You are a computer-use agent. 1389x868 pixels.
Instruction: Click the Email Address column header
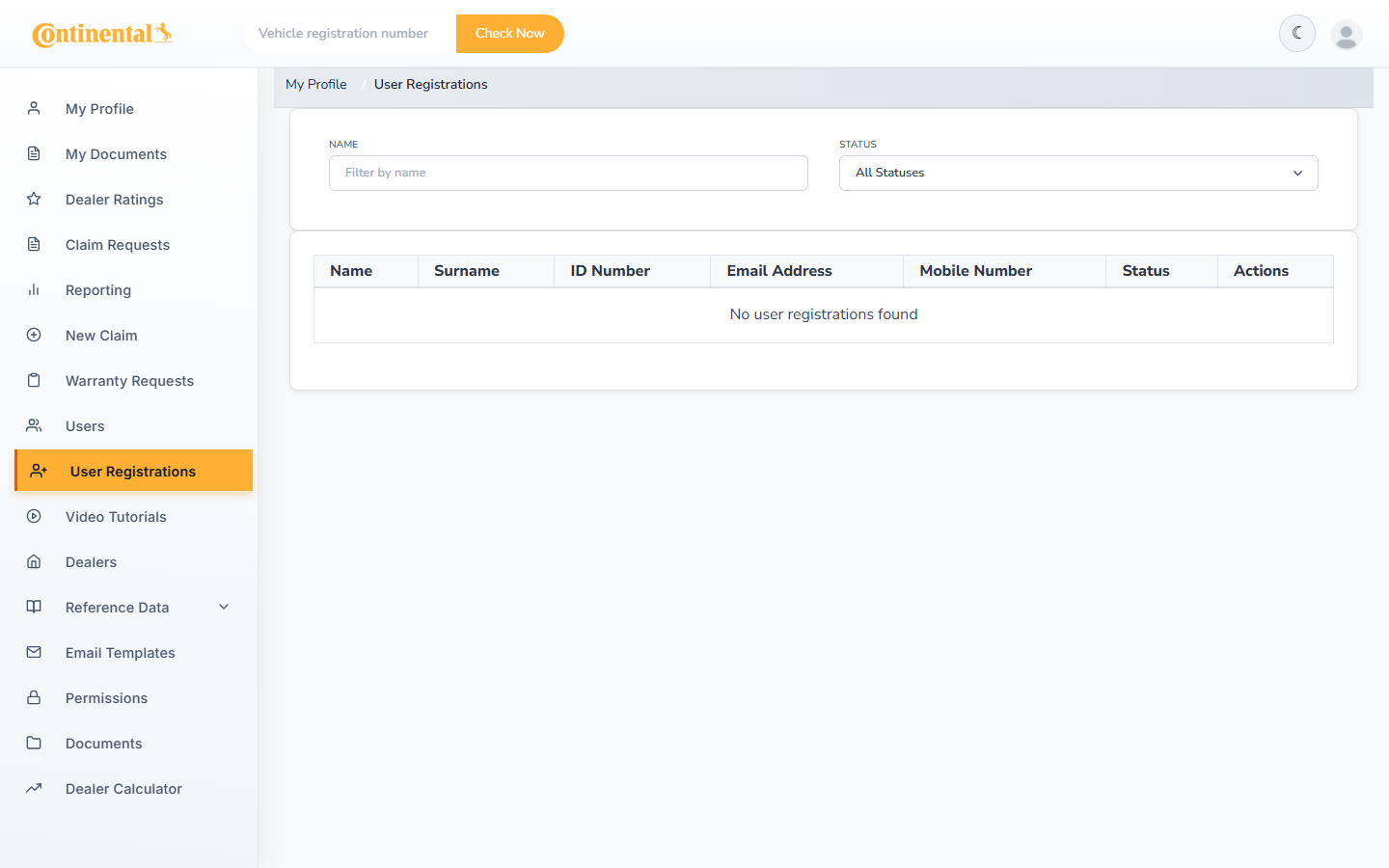click(807, 271)
